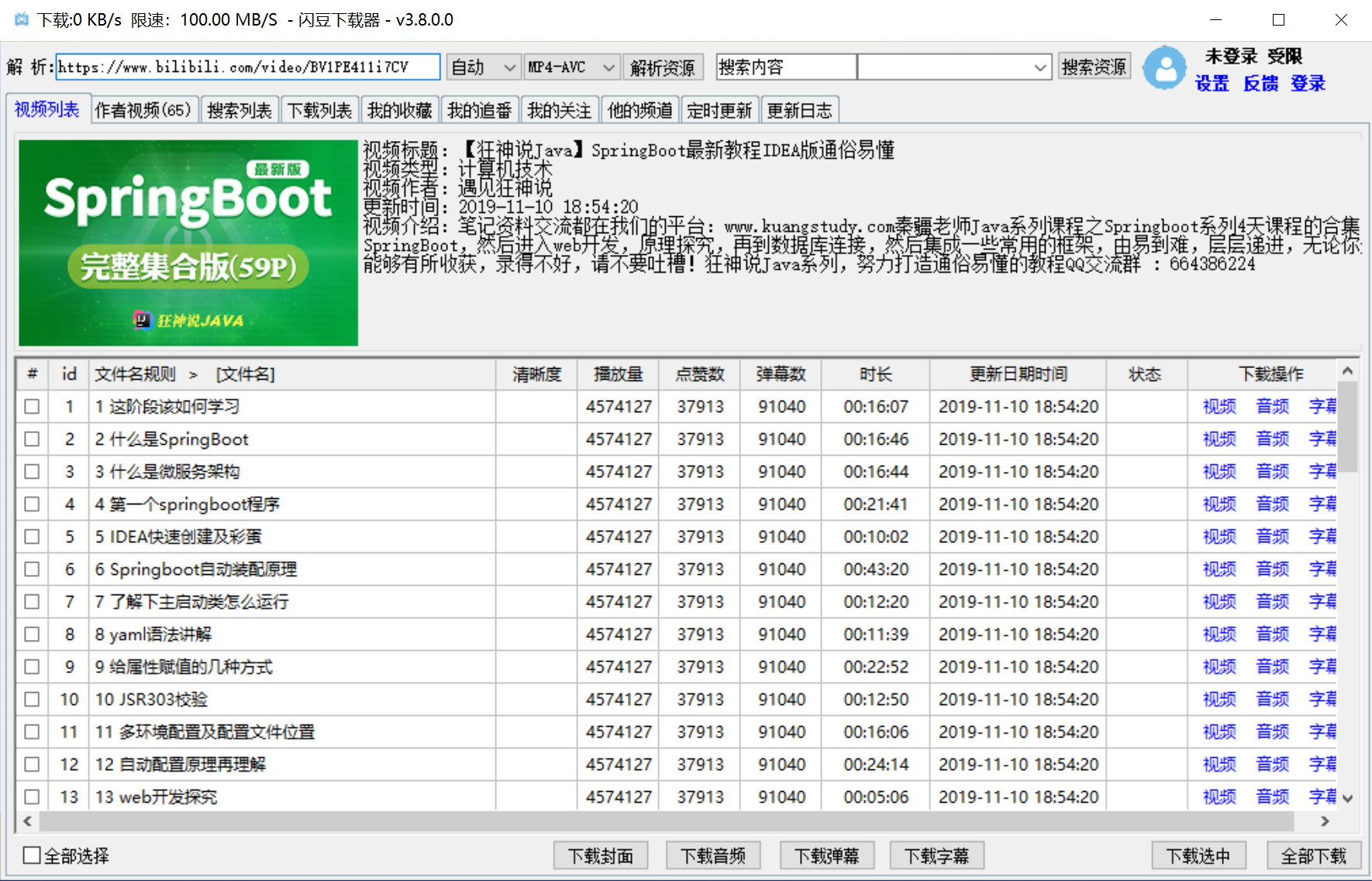Click 下载封面 button
This screenshot has width=1372, height=881.
click(601, 855)
